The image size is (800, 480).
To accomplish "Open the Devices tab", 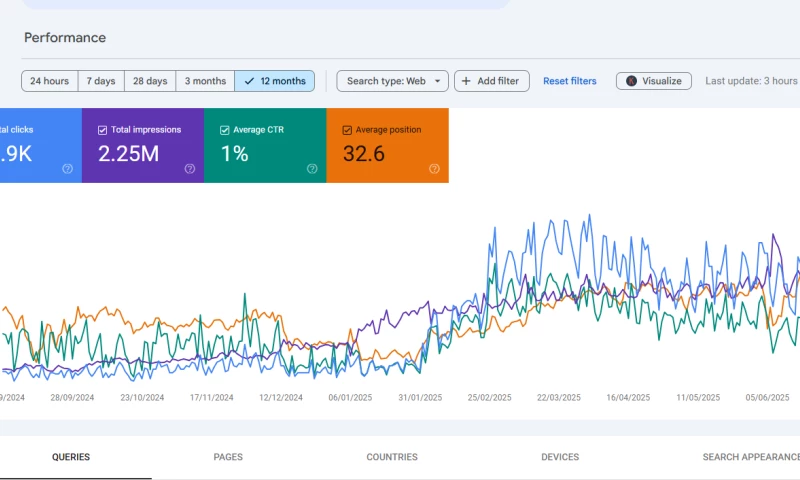I will coord(560,457).
